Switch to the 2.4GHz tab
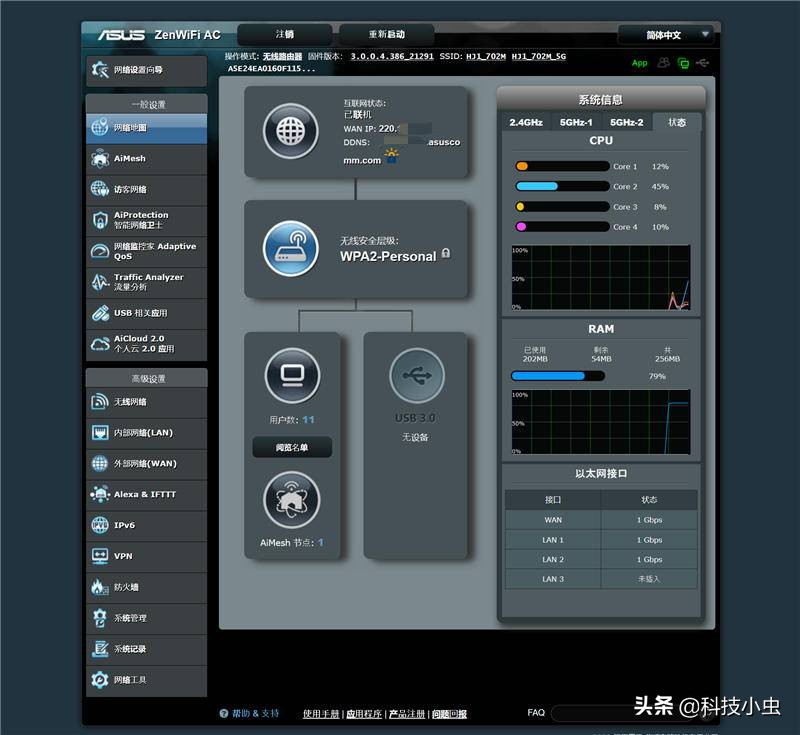Viewport: 800px width, 735px height. point(526,122)
